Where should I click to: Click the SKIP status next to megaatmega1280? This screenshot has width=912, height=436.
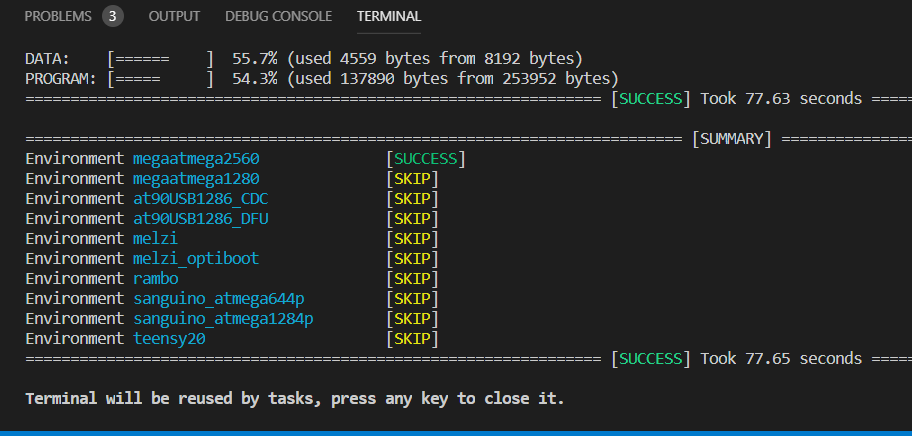pyautogui.click(x=412, y=179)
